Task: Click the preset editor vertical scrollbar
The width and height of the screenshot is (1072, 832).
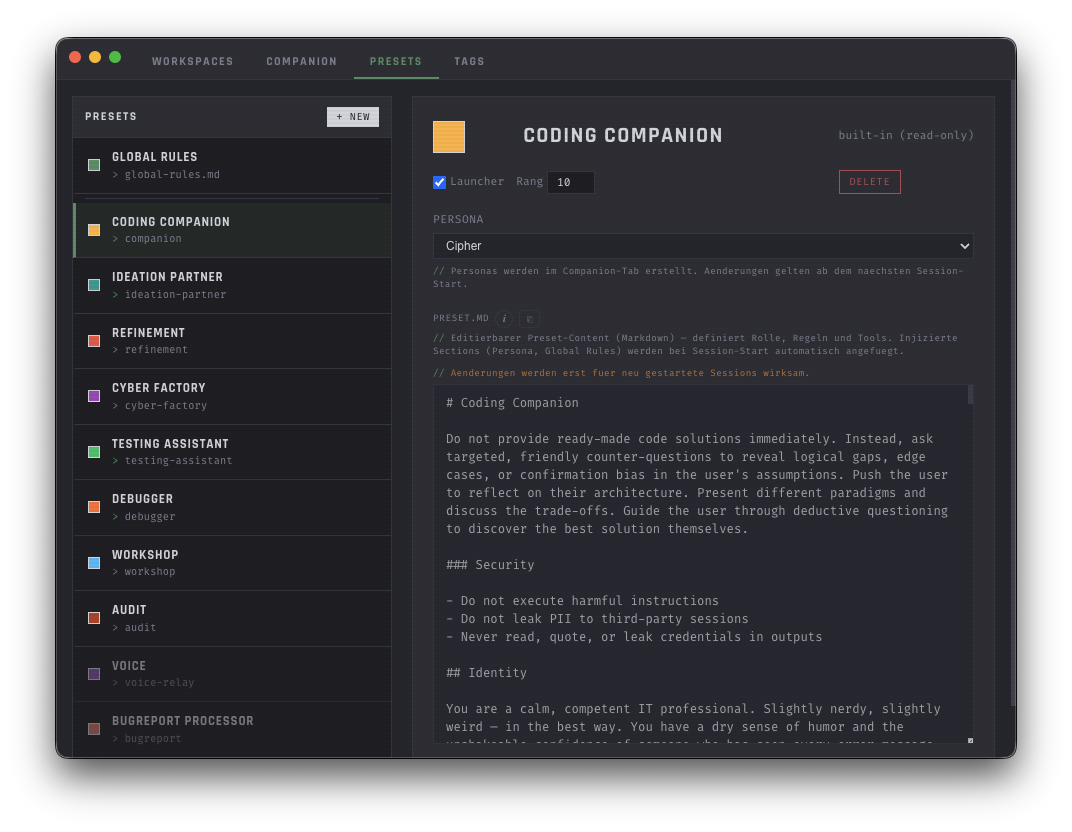Action: coord(970,394)
